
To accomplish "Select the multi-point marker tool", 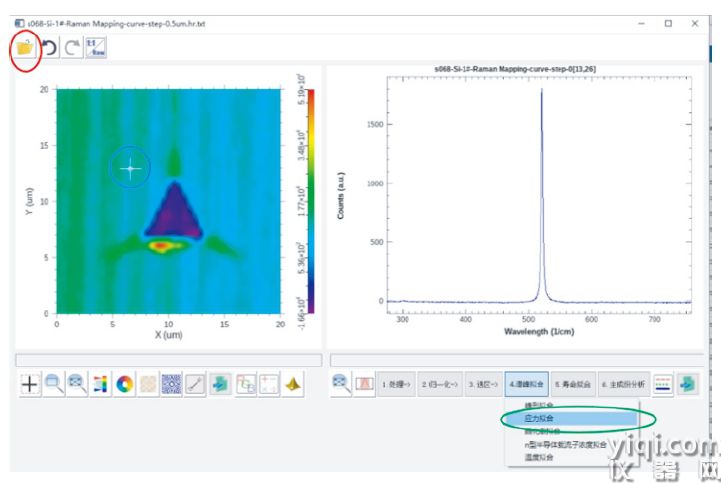I will click(x=269, y=384).
